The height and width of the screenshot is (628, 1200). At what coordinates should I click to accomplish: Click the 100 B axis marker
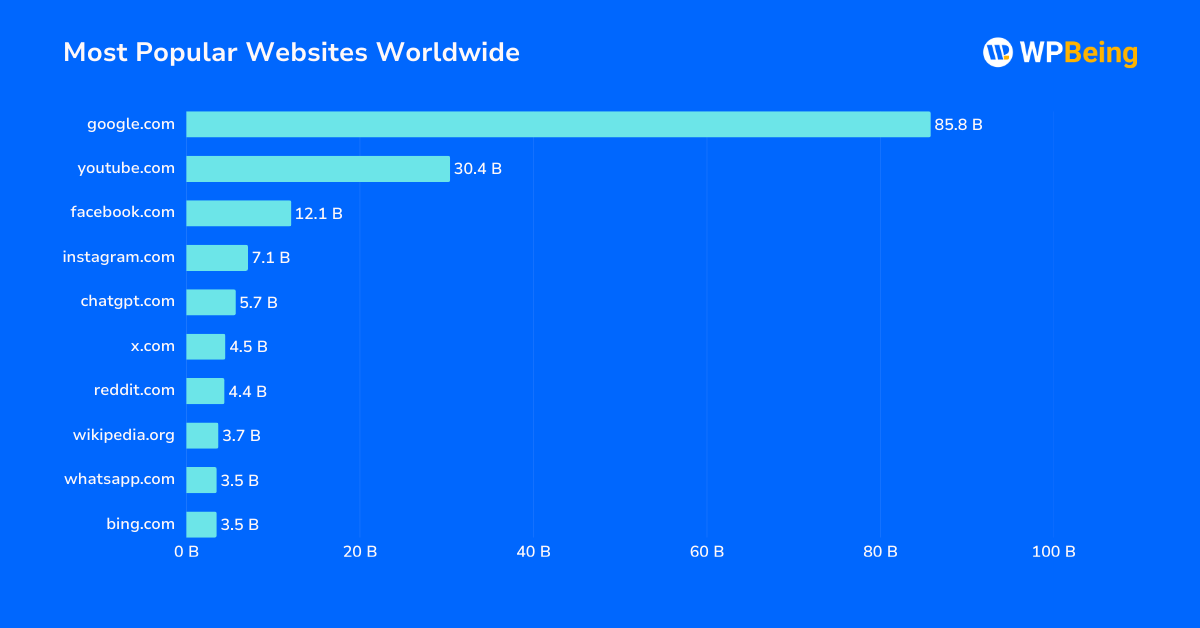[x=1053, y=551]
